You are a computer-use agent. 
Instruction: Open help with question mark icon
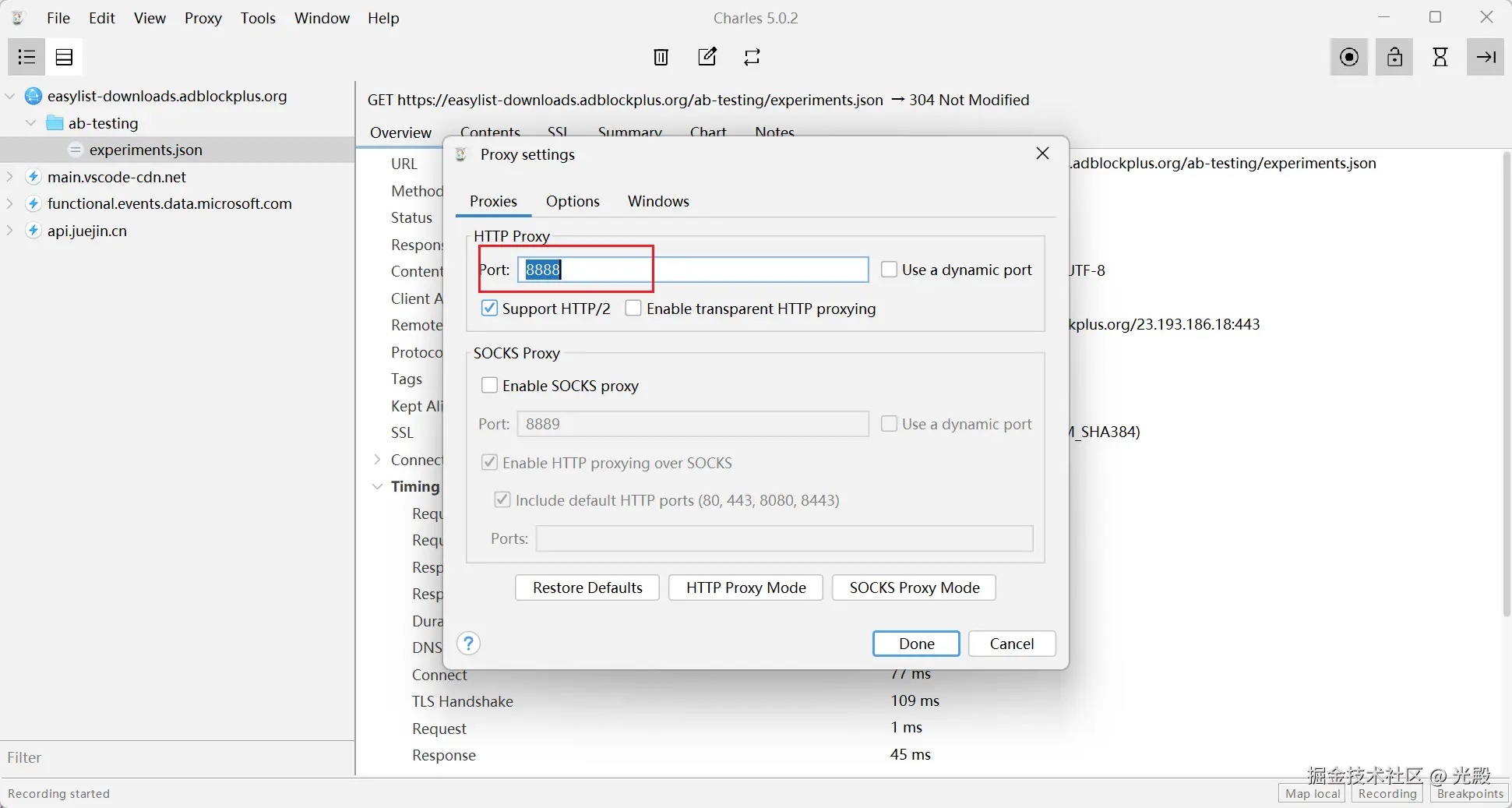468,644
